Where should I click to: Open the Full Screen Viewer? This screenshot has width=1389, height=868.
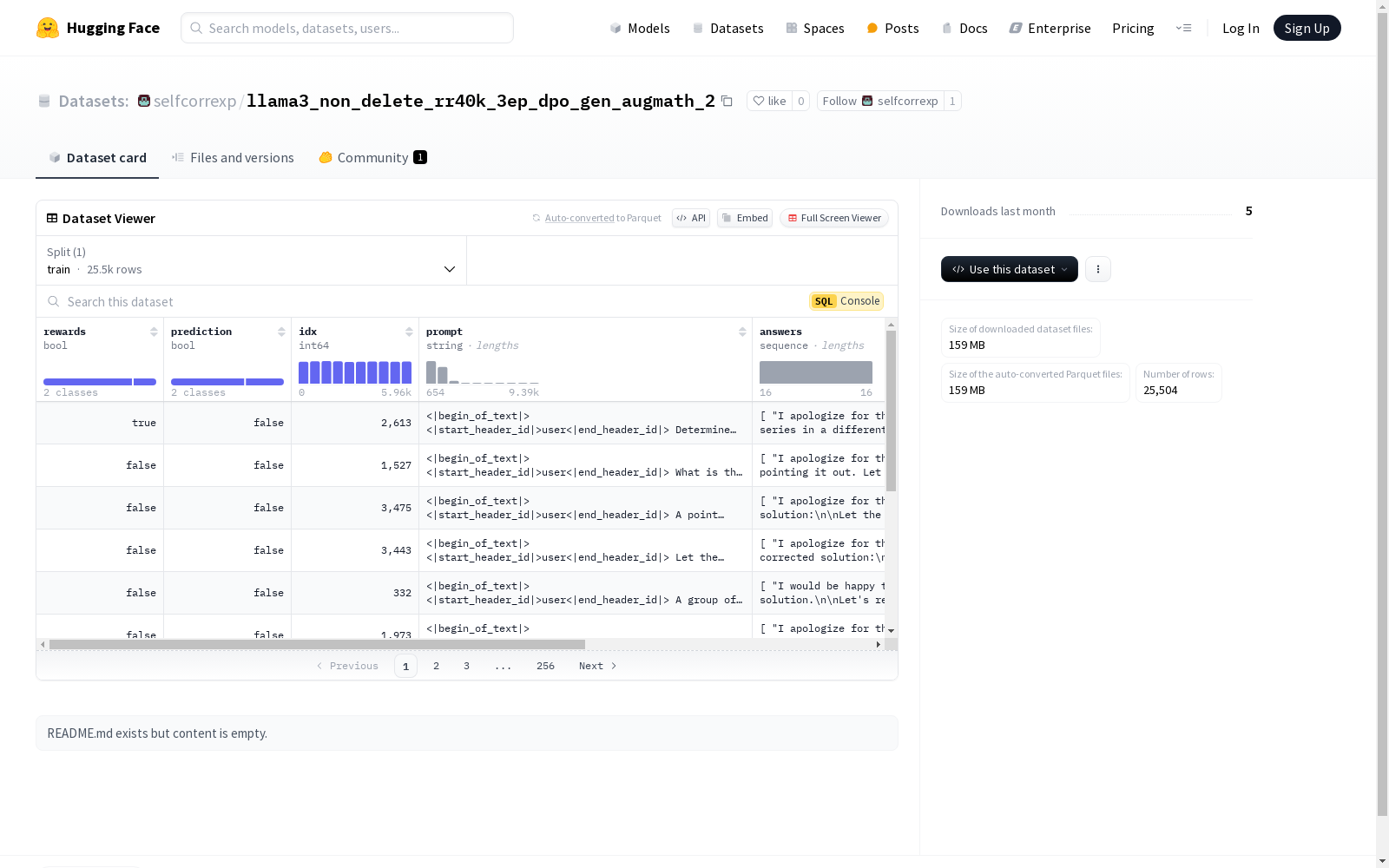(x=834, y=218)
